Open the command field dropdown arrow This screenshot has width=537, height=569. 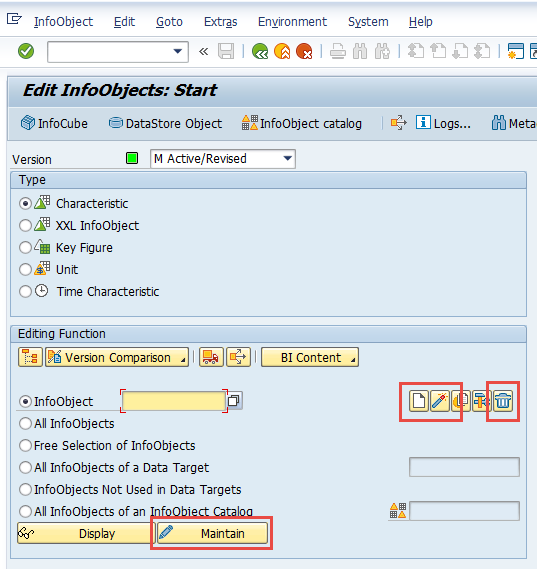point(178,52)
